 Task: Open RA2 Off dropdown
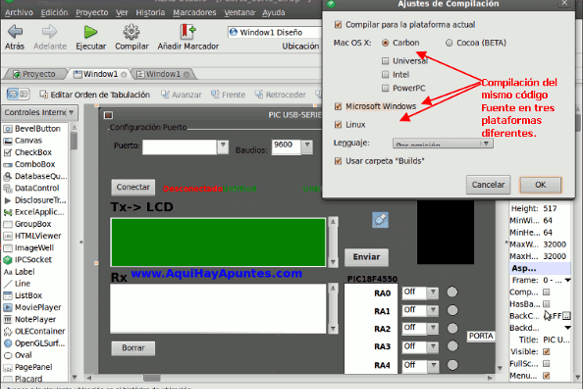tap(433, 328)
